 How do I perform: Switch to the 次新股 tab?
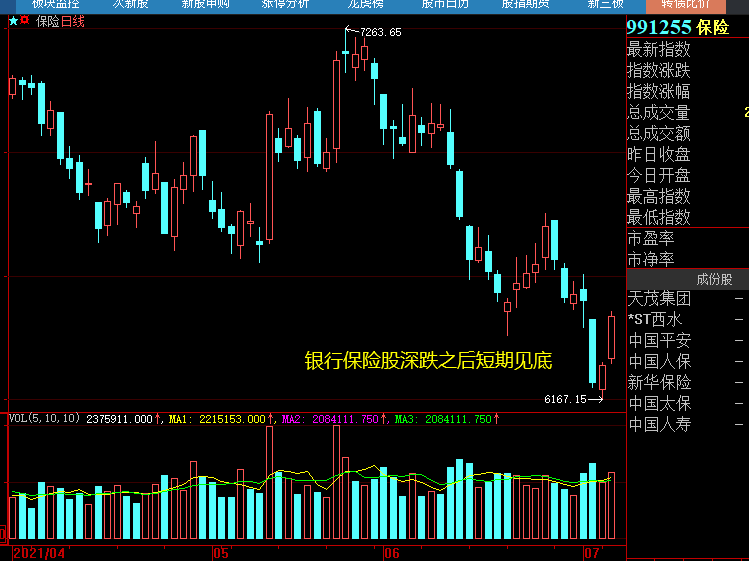[x=130, y=4]
